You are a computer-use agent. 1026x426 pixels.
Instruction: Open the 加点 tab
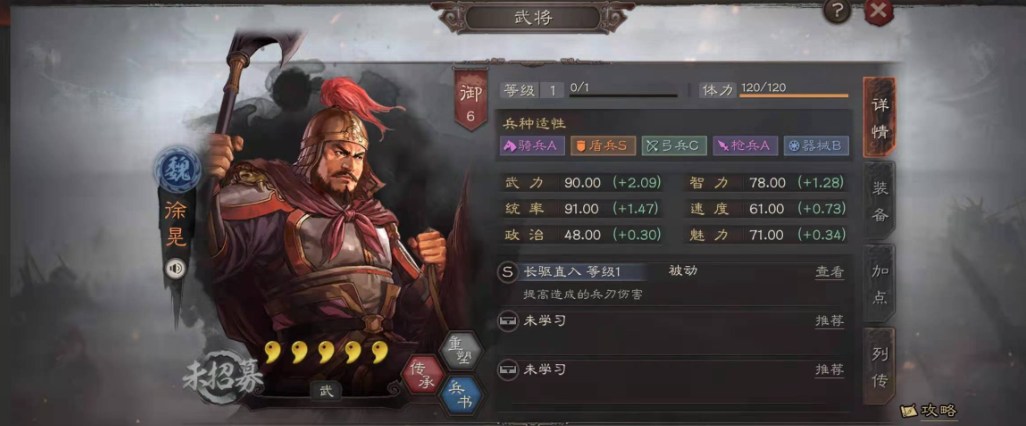click(x=879, y=284)
